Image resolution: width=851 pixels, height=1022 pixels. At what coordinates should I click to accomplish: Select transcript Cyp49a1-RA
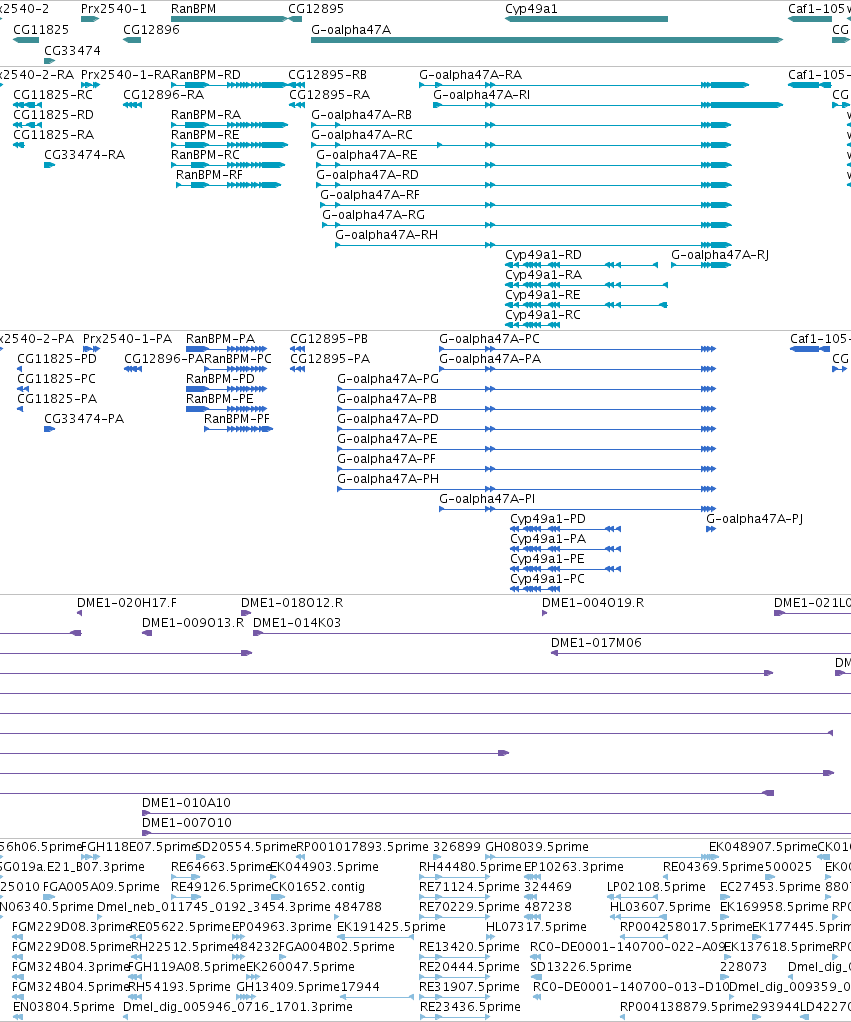click(x=543, y=275)
